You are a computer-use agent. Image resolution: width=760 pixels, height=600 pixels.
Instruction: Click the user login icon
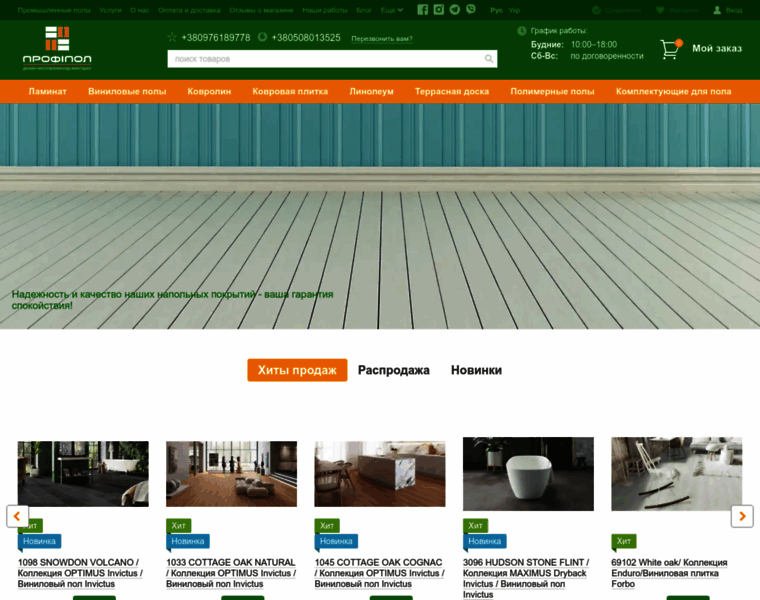[x=717, y=10]
